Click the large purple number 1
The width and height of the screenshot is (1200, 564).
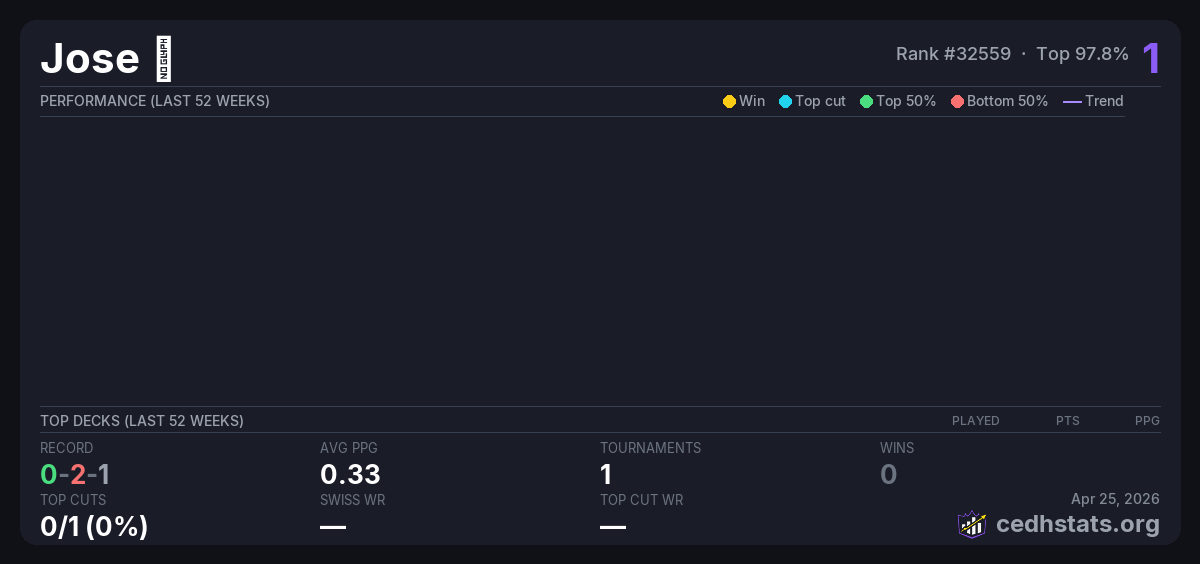1151,58
